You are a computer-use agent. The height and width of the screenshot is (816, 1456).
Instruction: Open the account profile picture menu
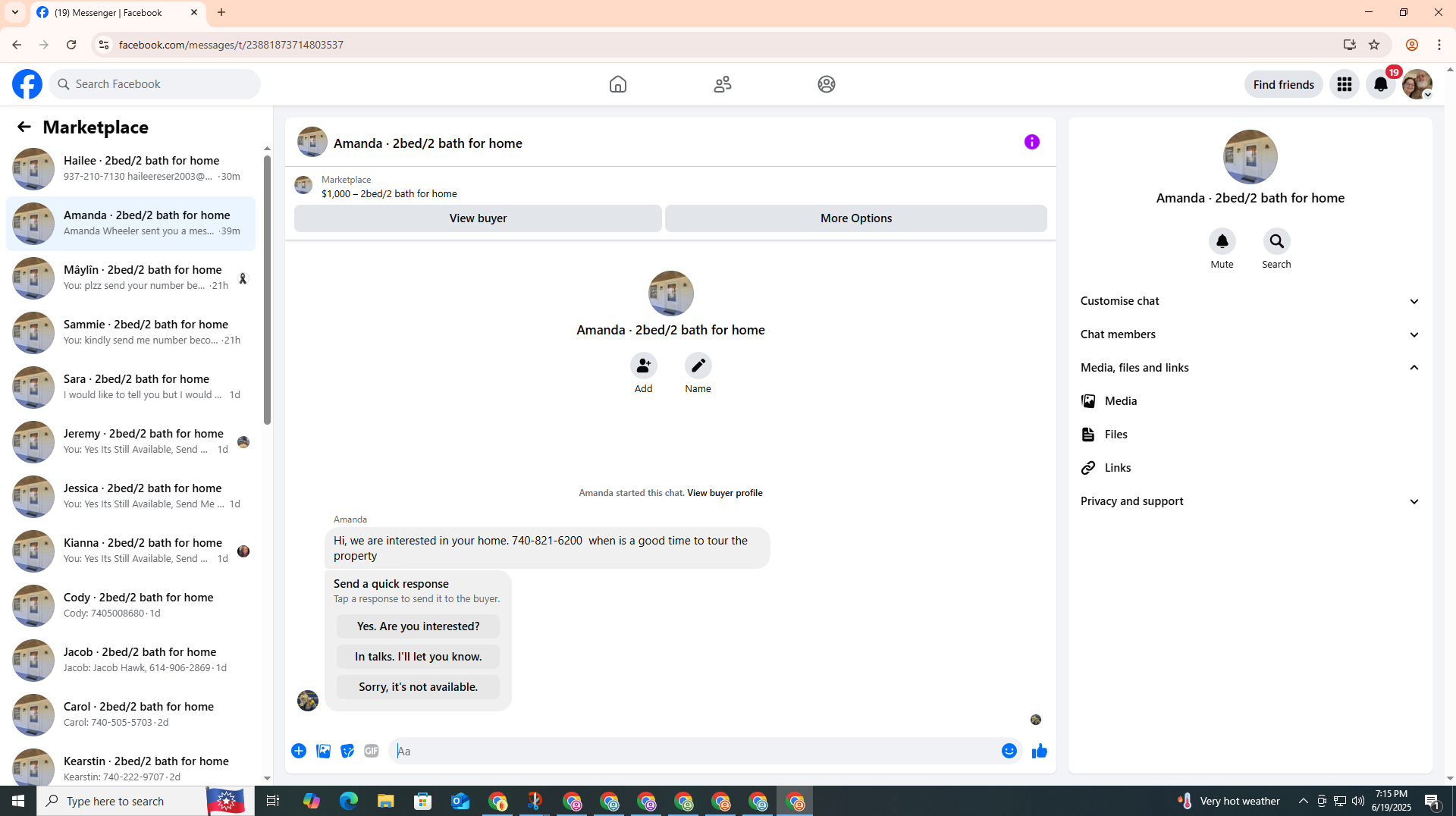click(1417, 84)
